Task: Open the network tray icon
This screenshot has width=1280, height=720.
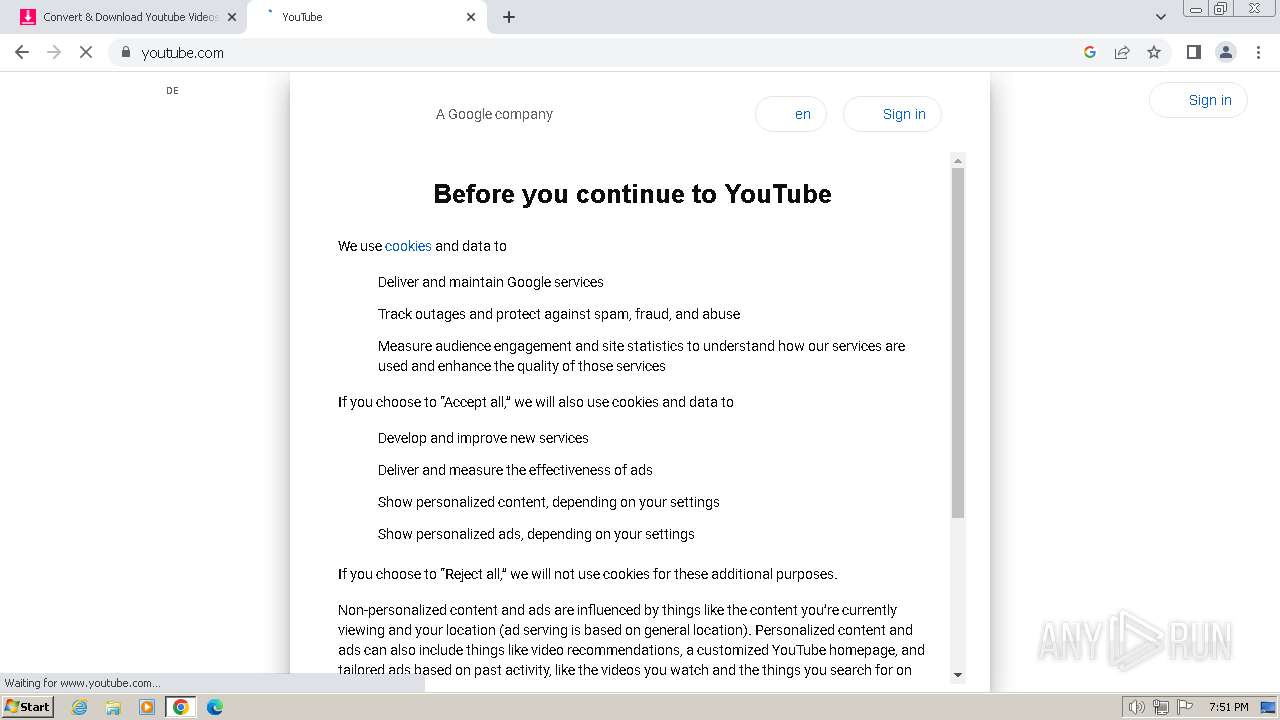Action: [x=1161, y=707]
